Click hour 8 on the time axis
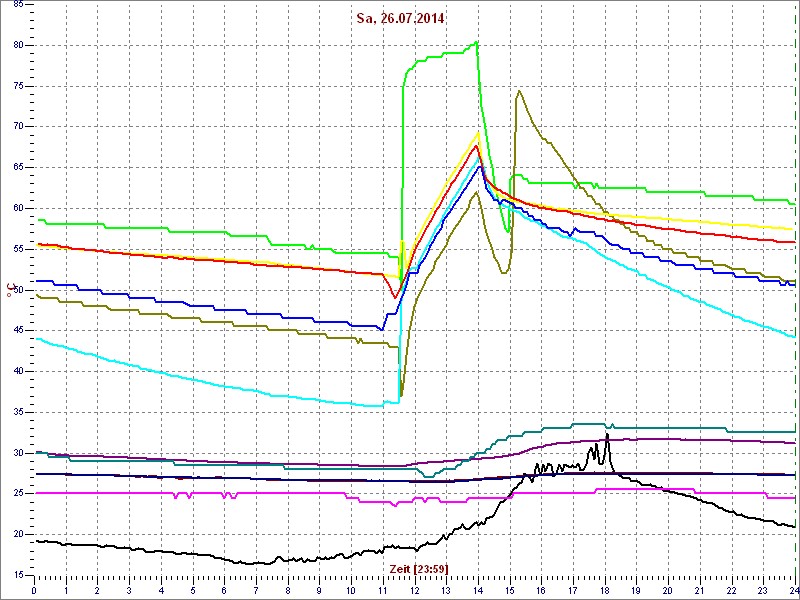800x600 pixels. click(288, 591)
